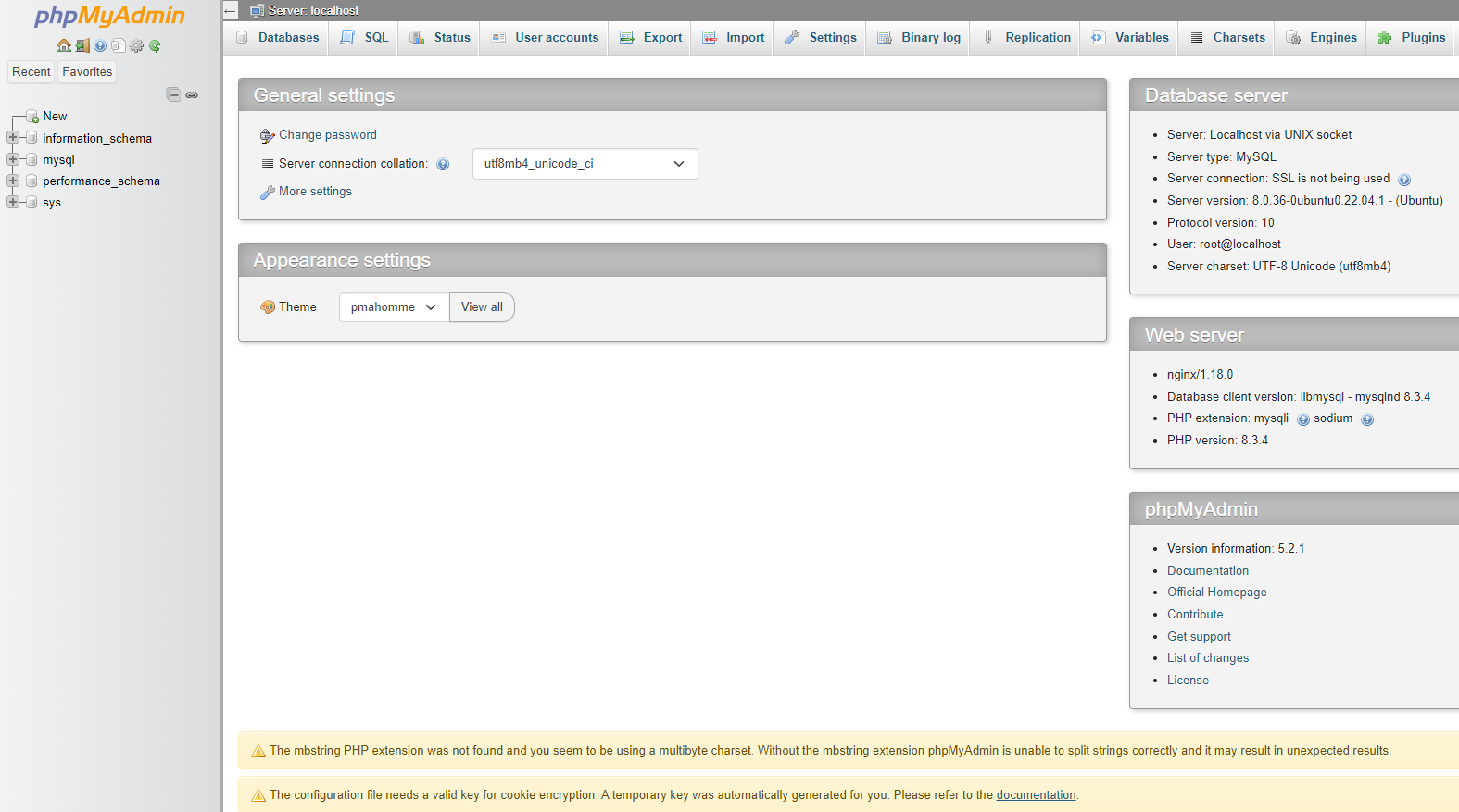Click the link/unlink main panel chain icon
This screenshot has height=812, width=1459.
pos(192,94)
